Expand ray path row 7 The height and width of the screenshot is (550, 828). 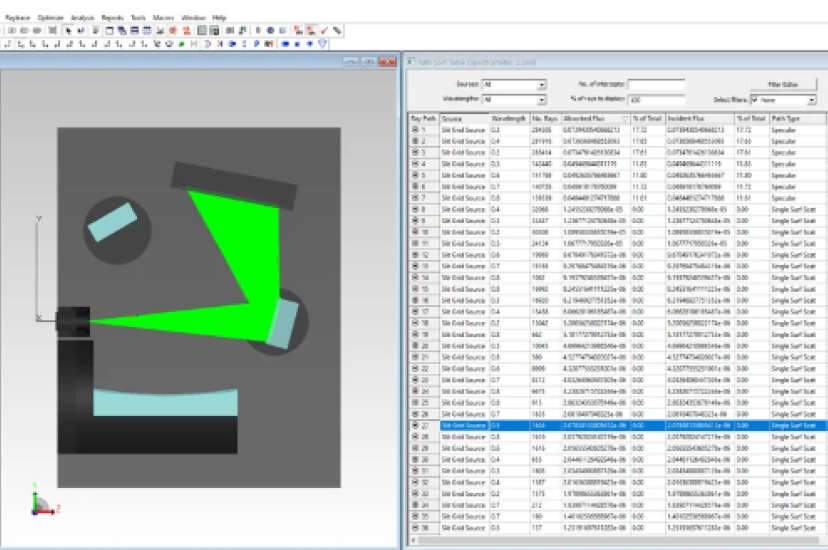click(x=415, y=198)
